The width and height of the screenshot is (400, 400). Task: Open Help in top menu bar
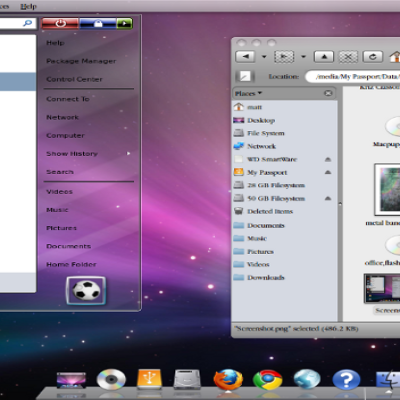click(28, 6)
